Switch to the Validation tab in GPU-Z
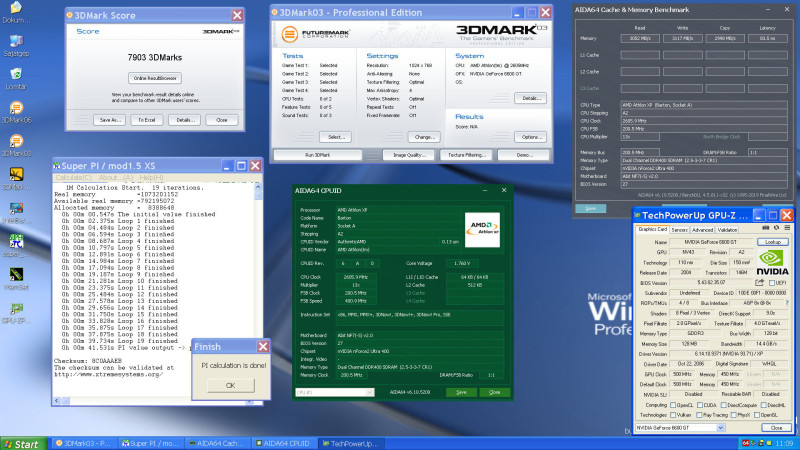The image size is (800, 450). point(727,230)
